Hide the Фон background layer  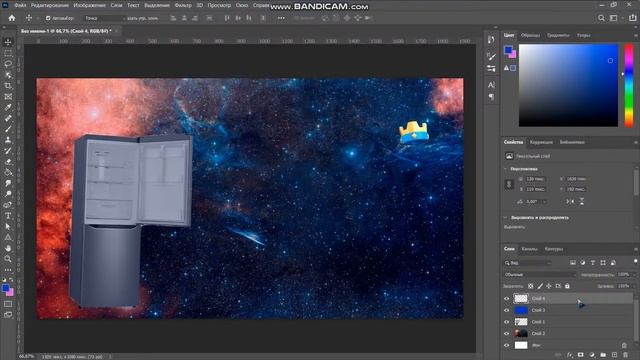point(507,345)
